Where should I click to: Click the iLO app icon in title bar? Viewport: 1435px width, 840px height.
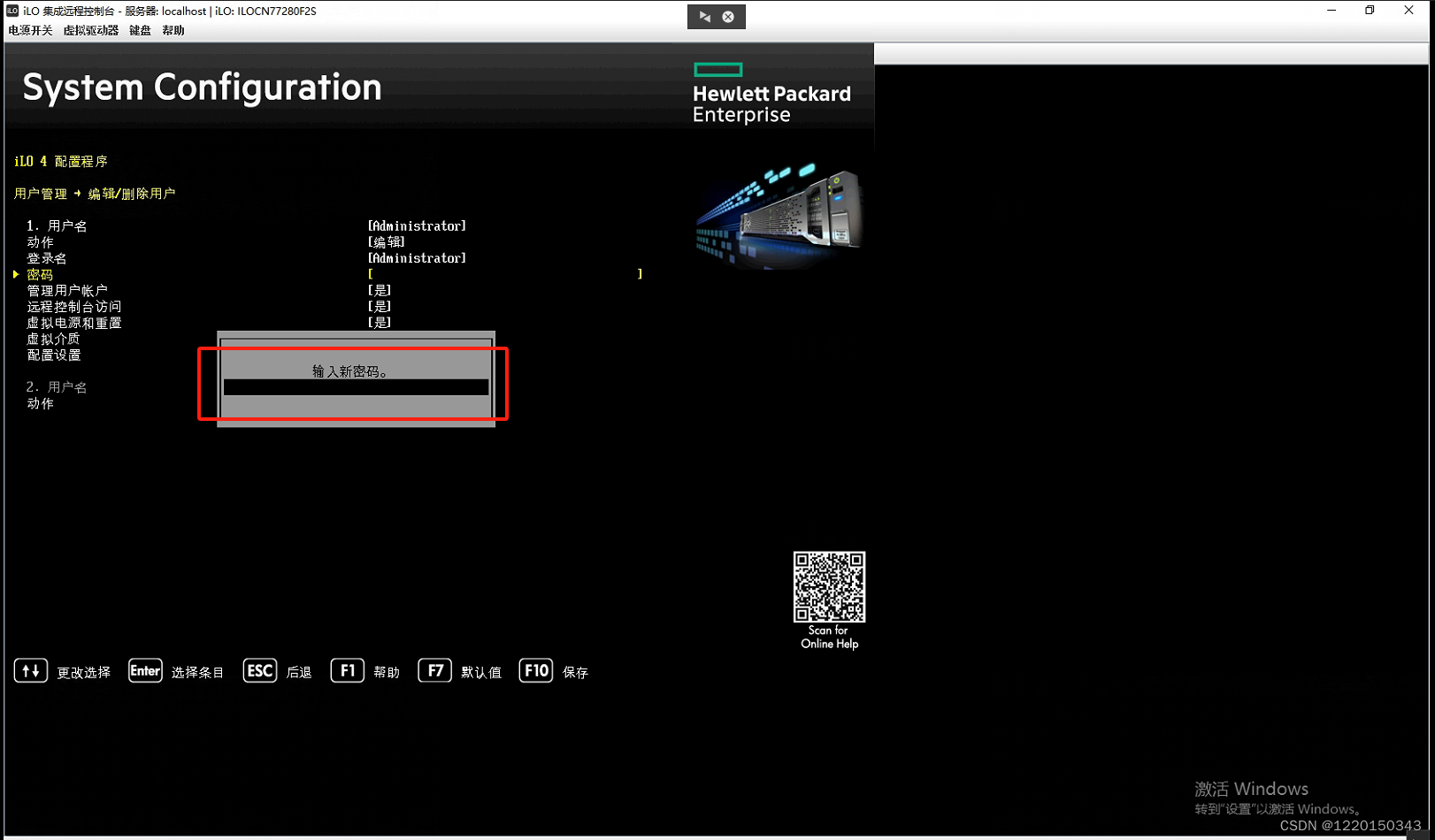pyautogui.click(x=12, y=11)
